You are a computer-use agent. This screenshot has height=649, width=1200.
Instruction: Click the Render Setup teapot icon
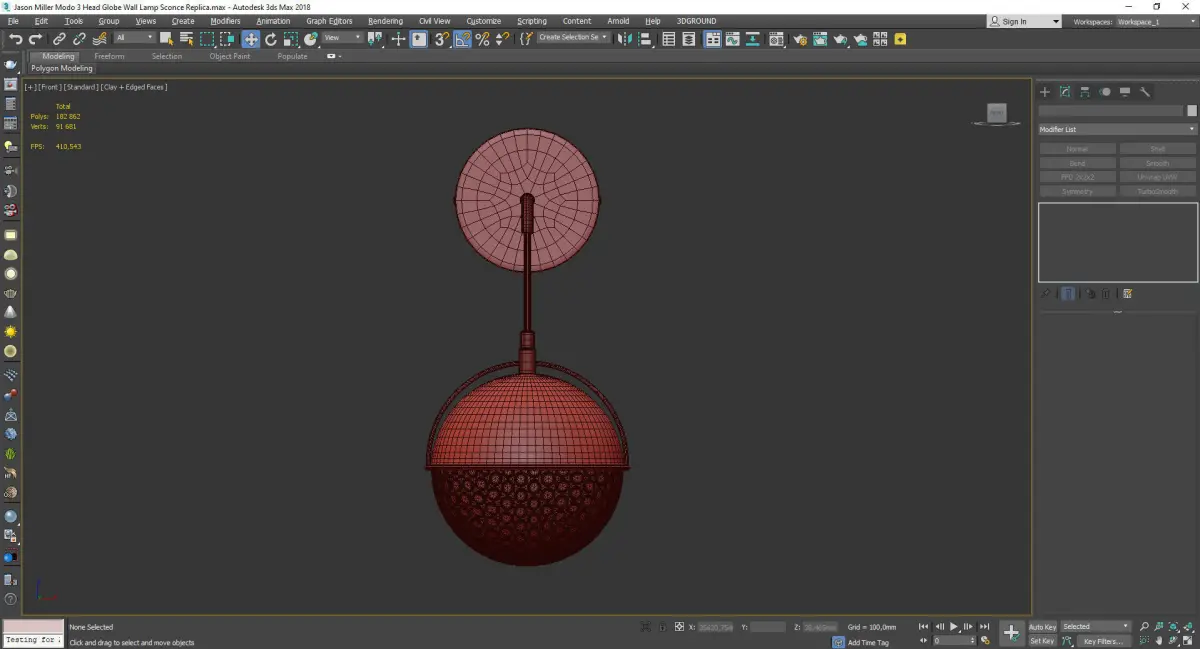[x=800, y=39]
